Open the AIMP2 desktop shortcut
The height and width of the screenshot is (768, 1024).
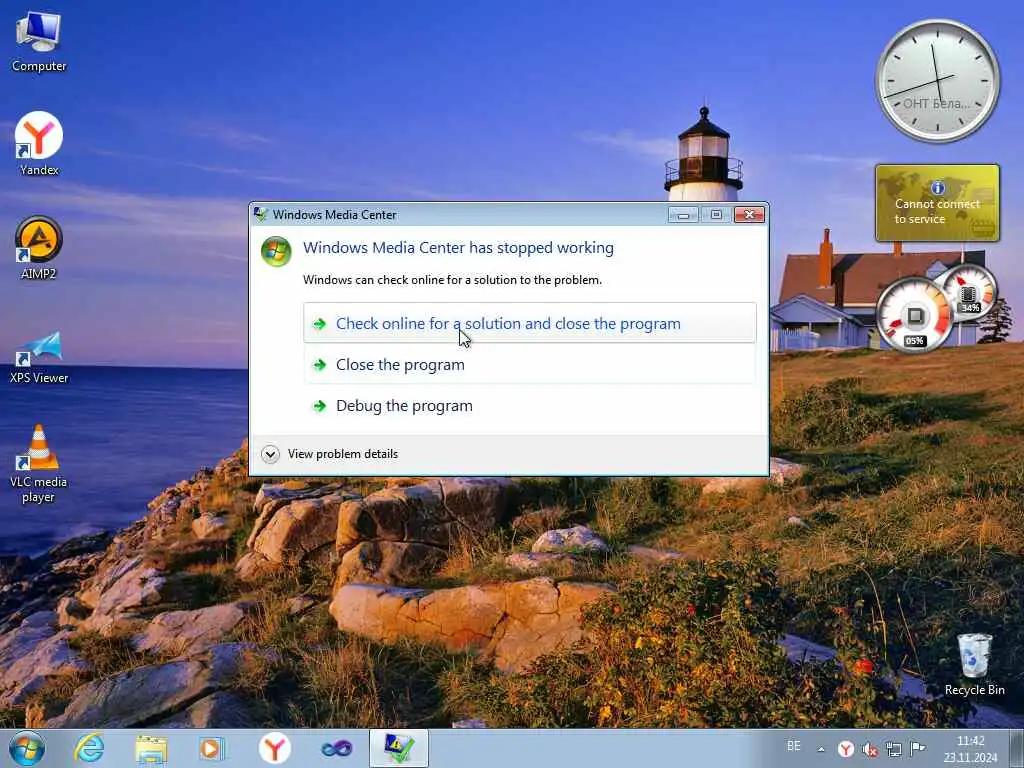39,248
